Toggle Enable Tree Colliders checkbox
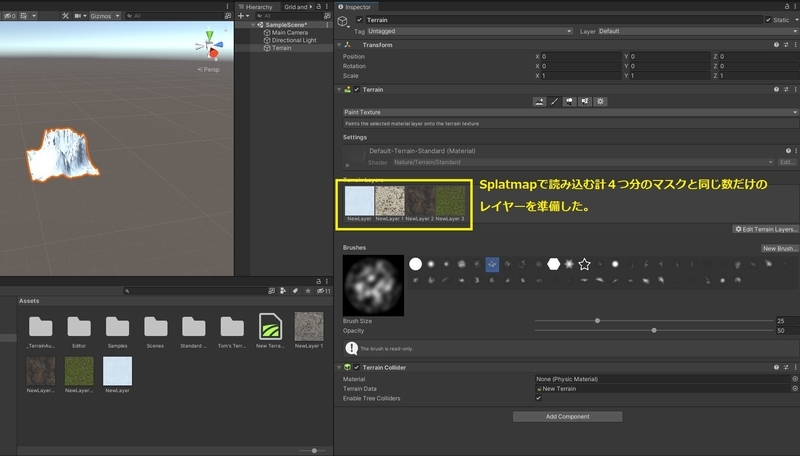 click(x=538, y=398)
